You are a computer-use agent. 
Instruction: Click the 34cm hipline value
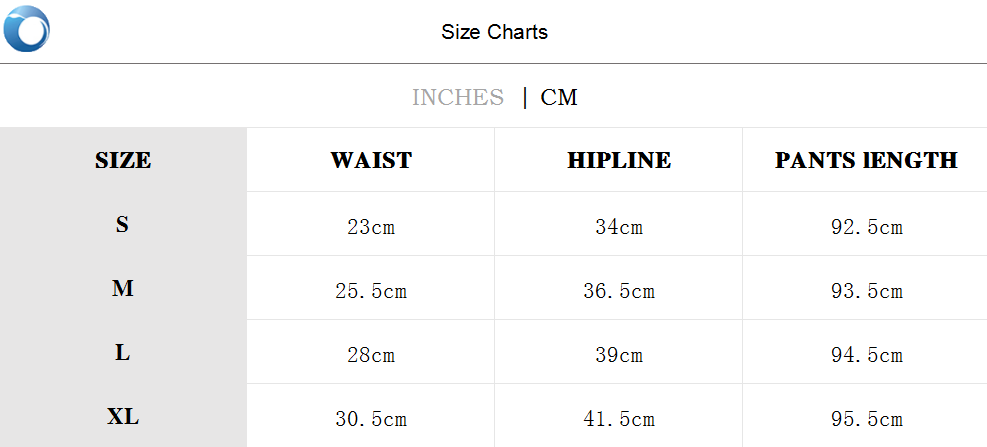click(x=619, y=227)
